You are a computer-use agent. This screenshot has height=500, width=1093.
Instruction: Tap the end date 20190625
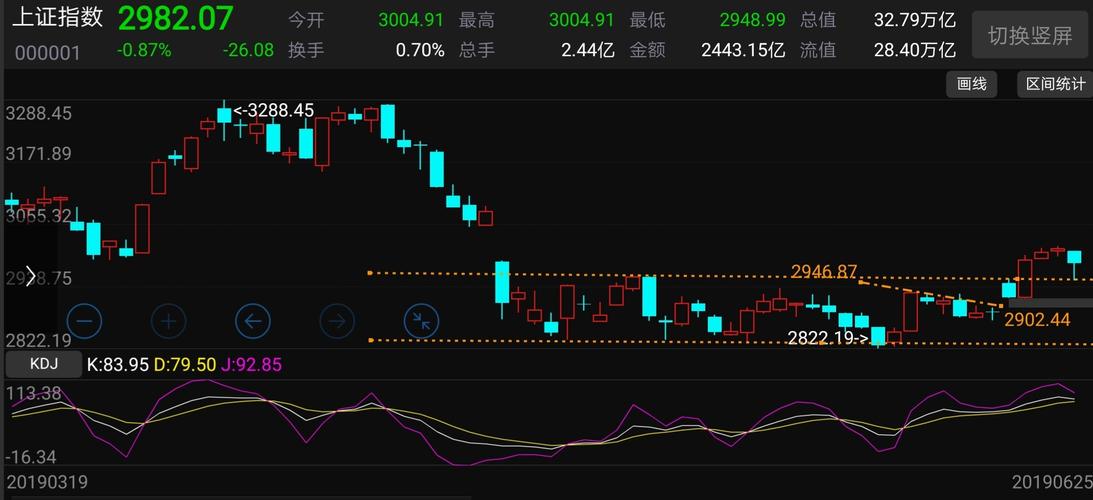pyautogui.click(x=1051, y=482)
